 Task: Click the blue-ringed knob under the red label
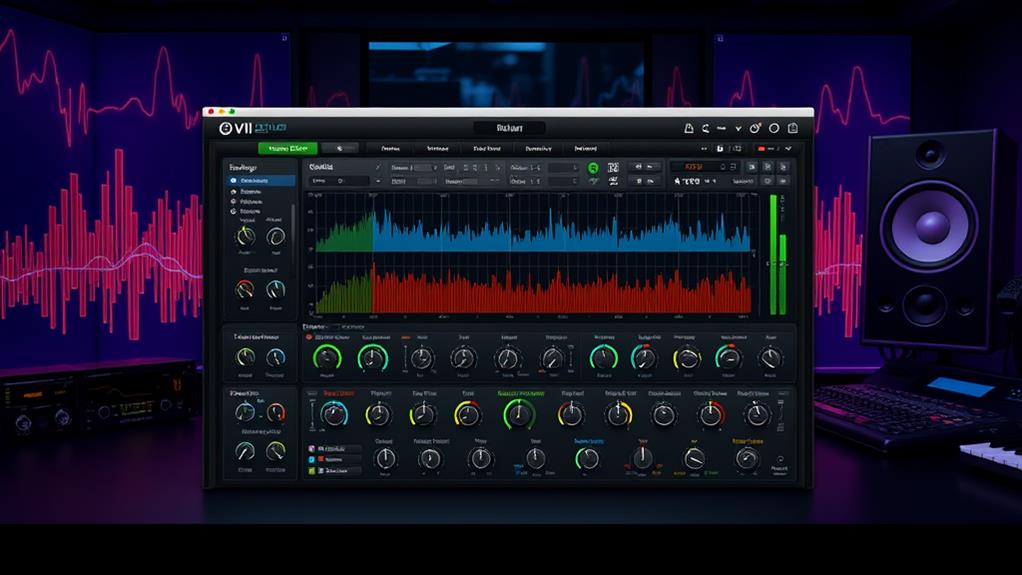[x=334, y=414]
